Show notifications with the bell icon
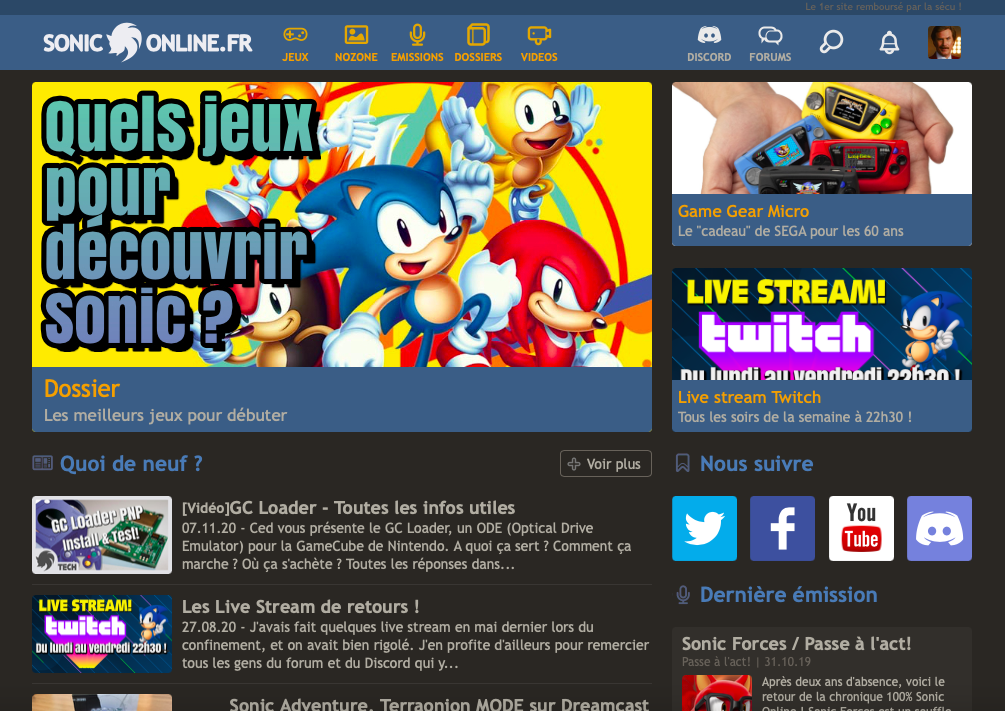Screen dimensions: 1005x711 click(889, 42)
